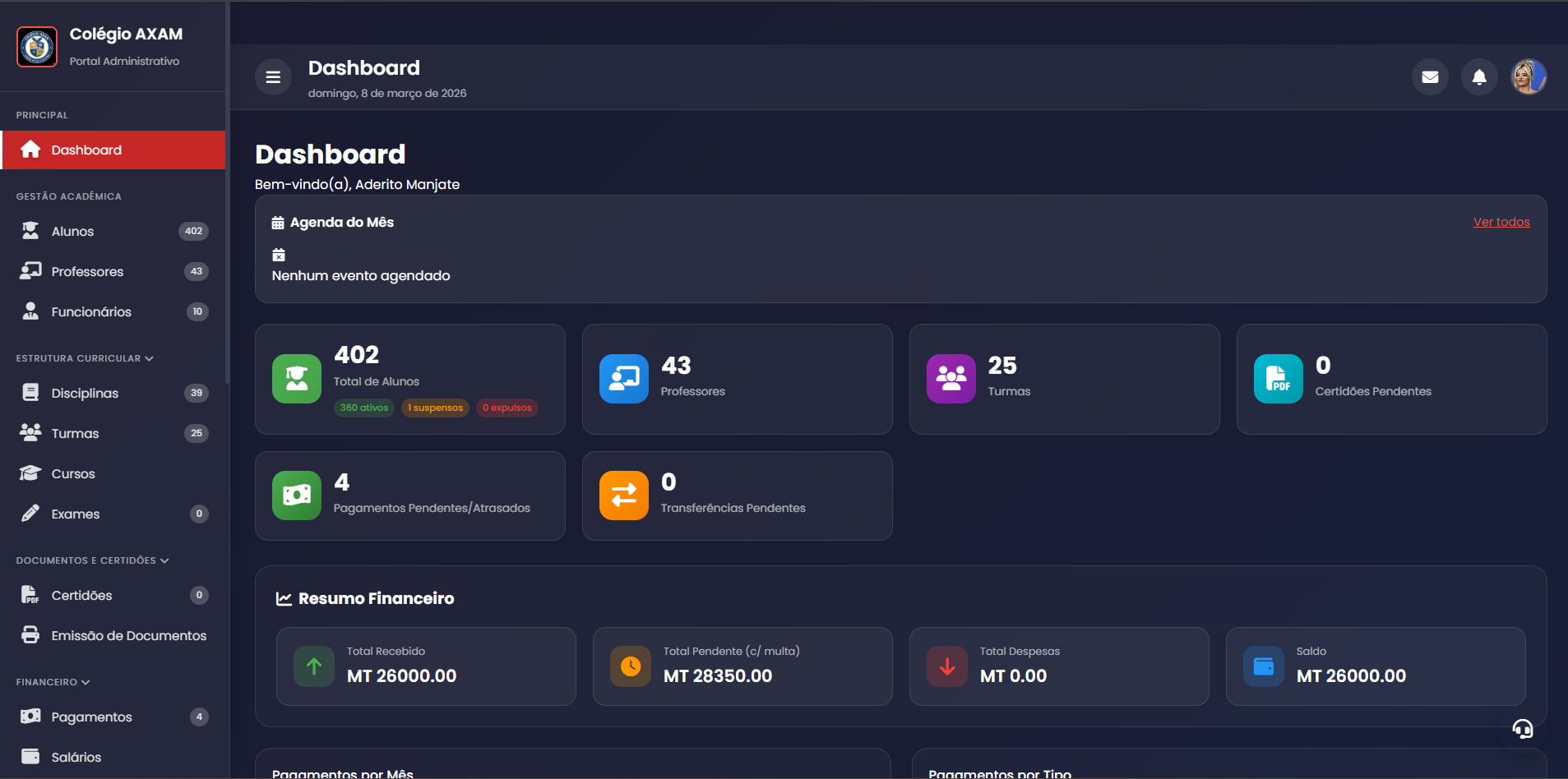The width and height of the screenshot is (1568, 779).
Task: Click the Ver todos link
Action: click(x=1501, y=221)
